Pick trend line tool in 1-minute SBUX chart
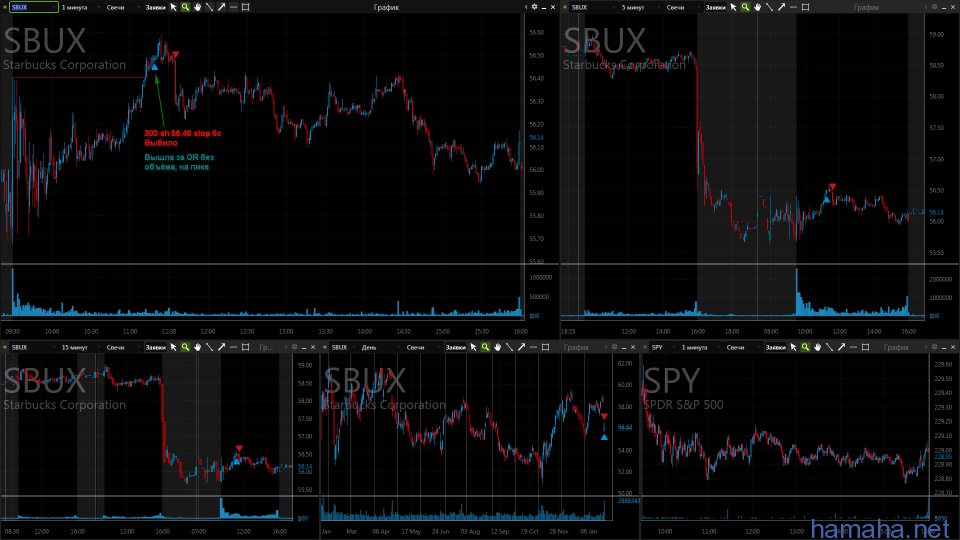This screenshot has height=540, width=960. [x=209, y=7]
